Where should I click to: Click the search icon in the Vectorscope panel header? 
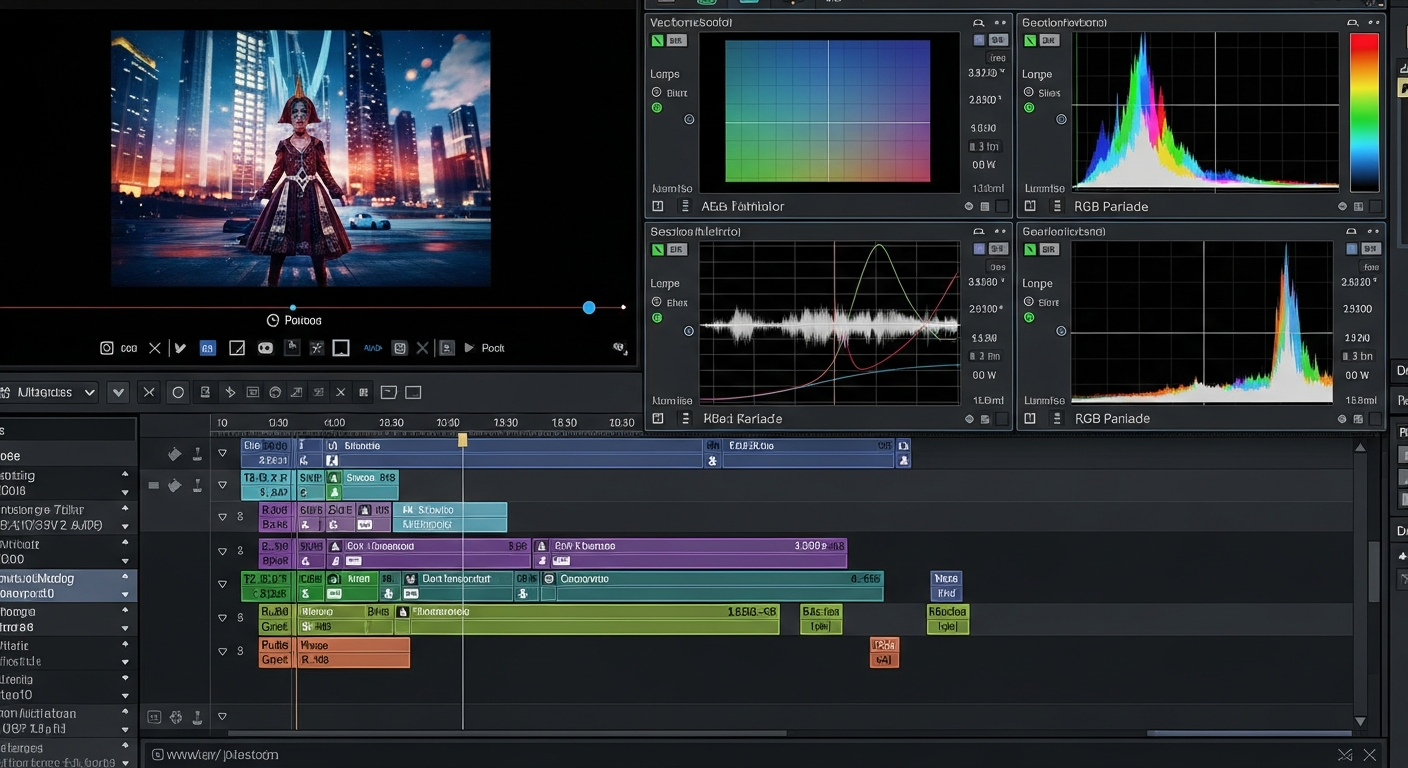tap(978, 22)
